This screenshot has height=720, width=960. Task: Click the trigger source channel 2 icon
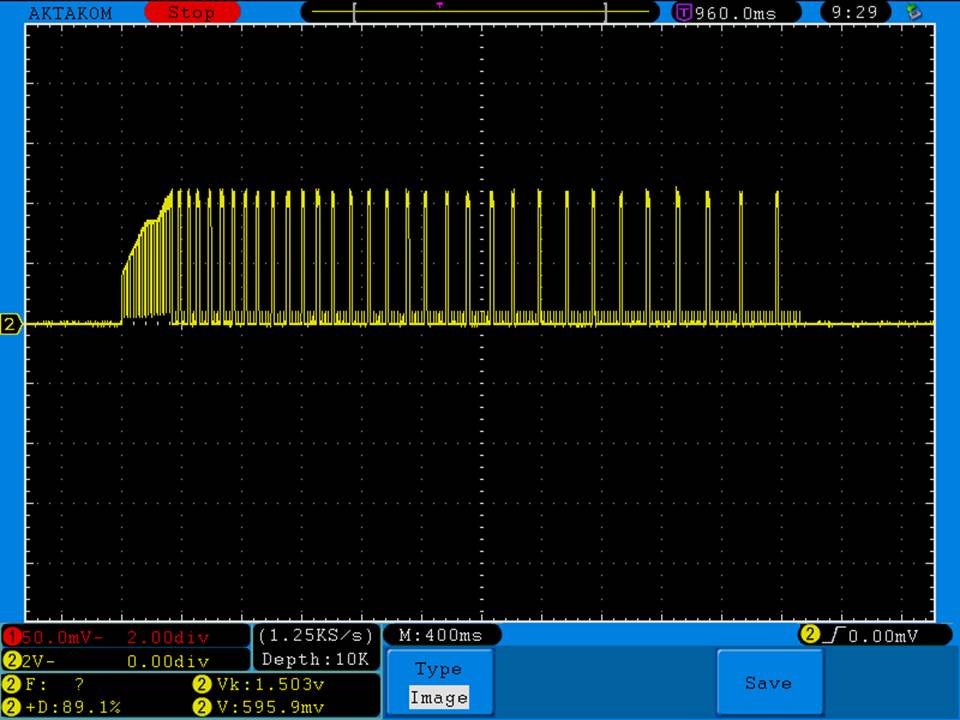pos(808,635)
